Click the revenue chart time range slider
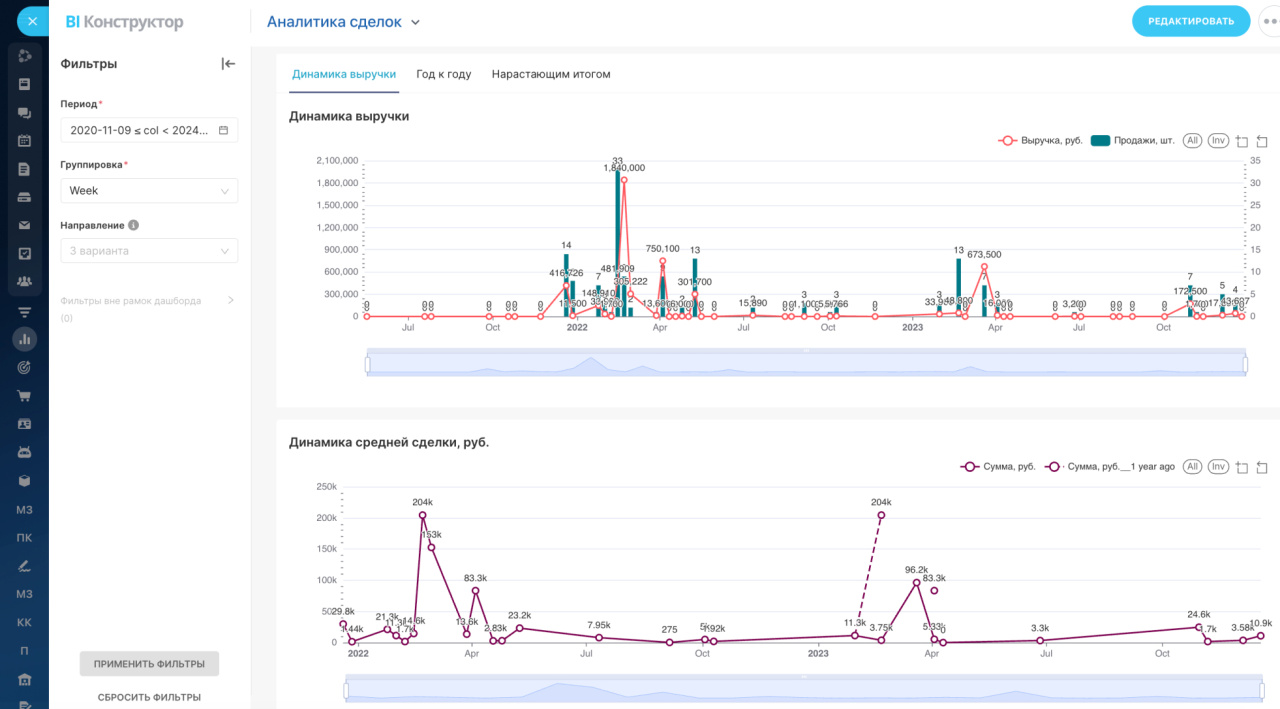The height and width of the screenshot is (709, 1280). pos(806,365)
